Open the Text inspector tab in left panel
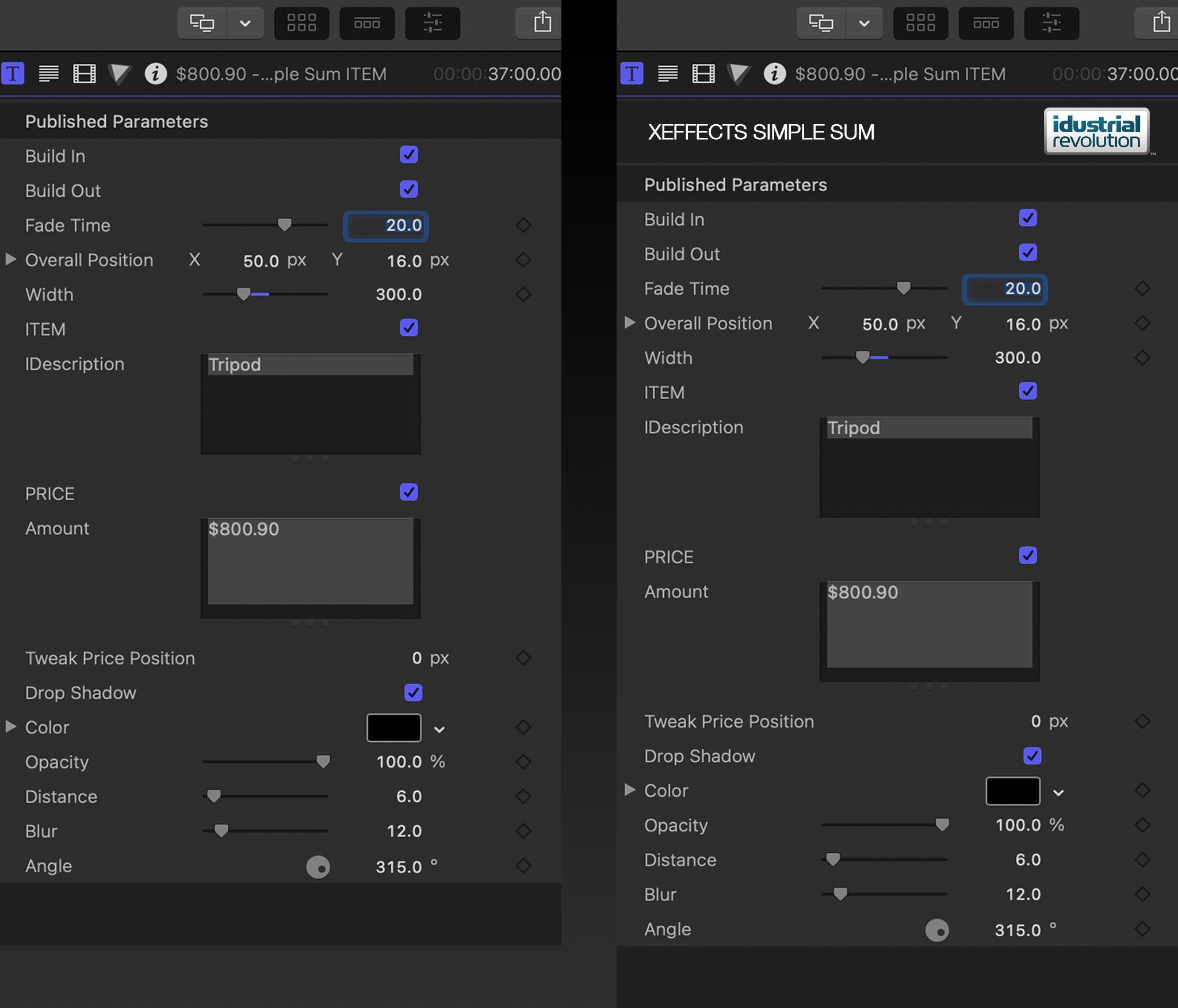Image resolution: width=1178 pixels, height=1008 pixels. point(49,74)
